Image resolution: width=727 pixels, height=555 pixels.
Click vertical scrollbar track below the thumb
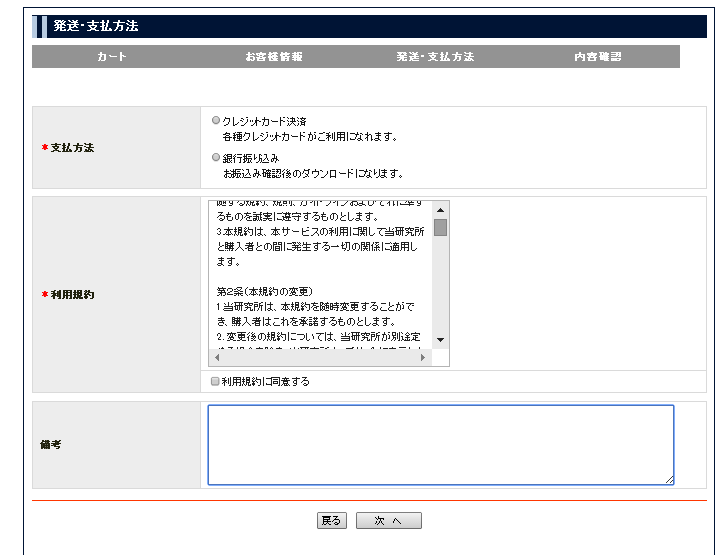(x=440, y=290)
